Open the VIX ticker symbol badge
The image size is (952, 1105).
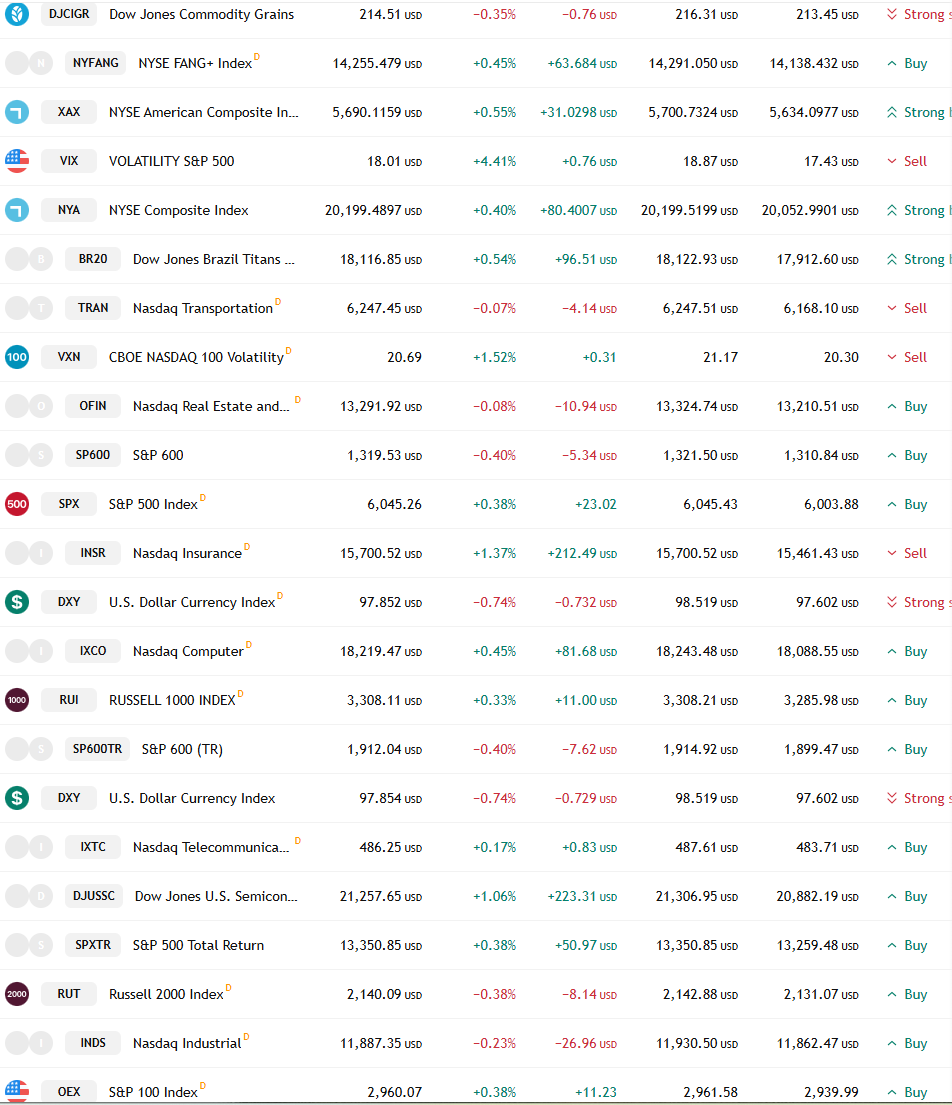click(x=69, y=161)
